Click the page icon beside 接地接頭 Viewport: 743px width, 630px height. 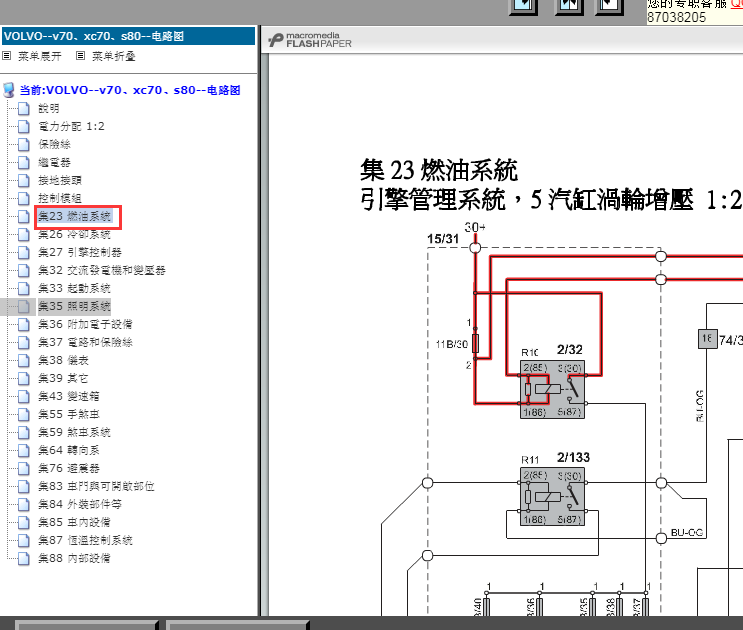click(x=24, y=180)
